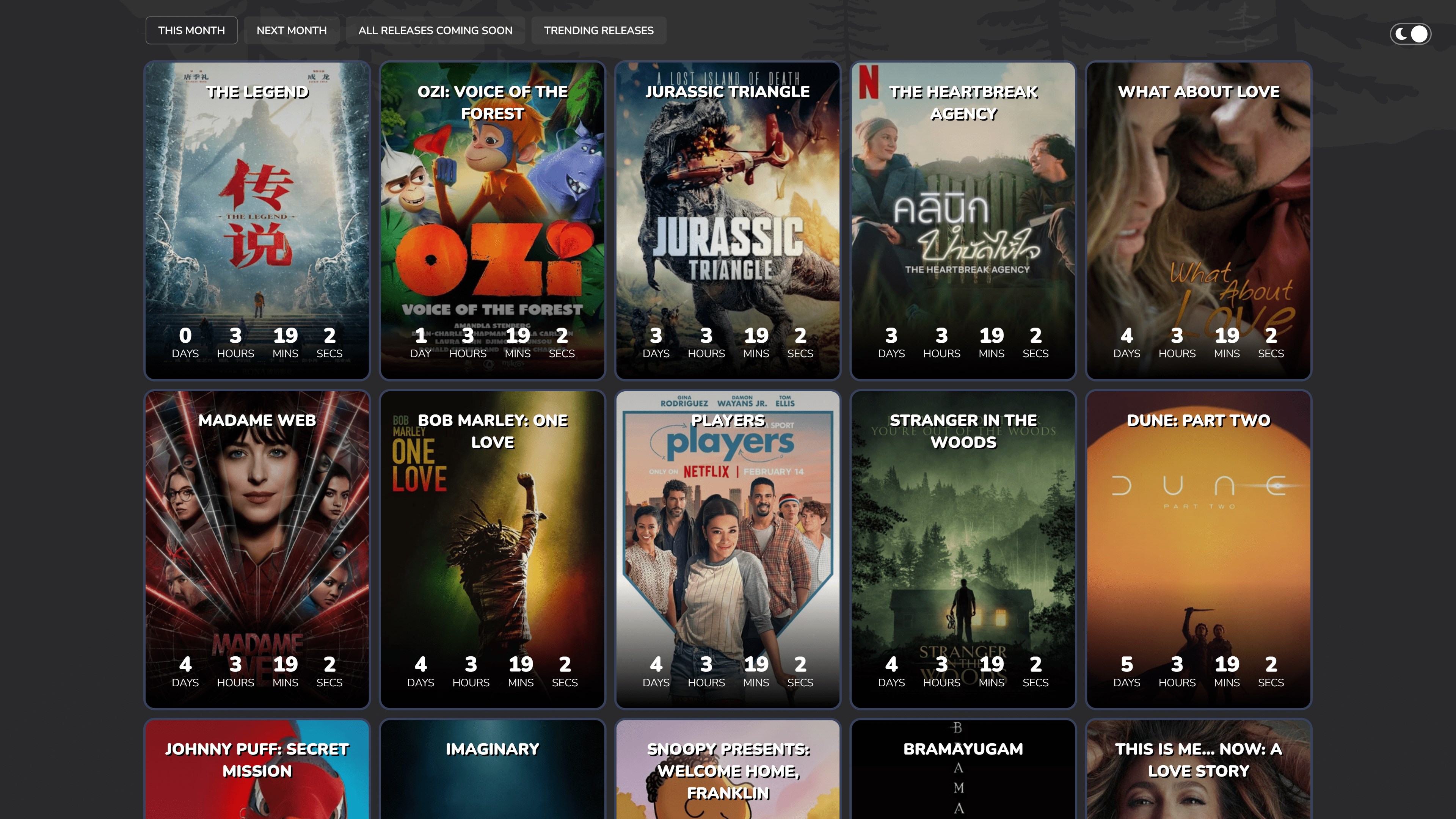
Task: Click Stranger in the Woods poster
Action: pyautogui.click(x=963, y=548)
